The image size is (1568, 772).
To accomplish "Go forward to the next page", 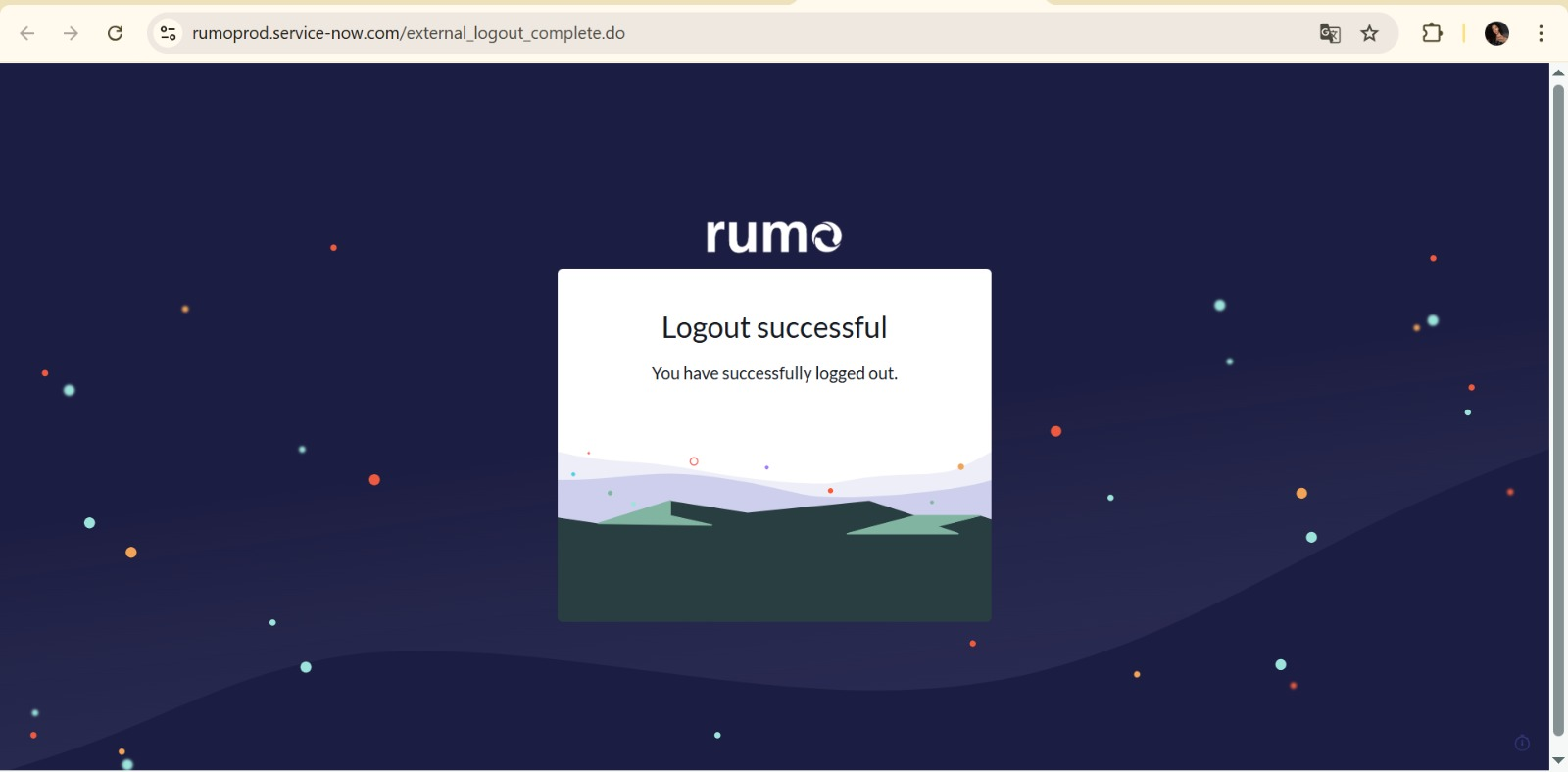I will pyautogui.click(x=72, y=33).
